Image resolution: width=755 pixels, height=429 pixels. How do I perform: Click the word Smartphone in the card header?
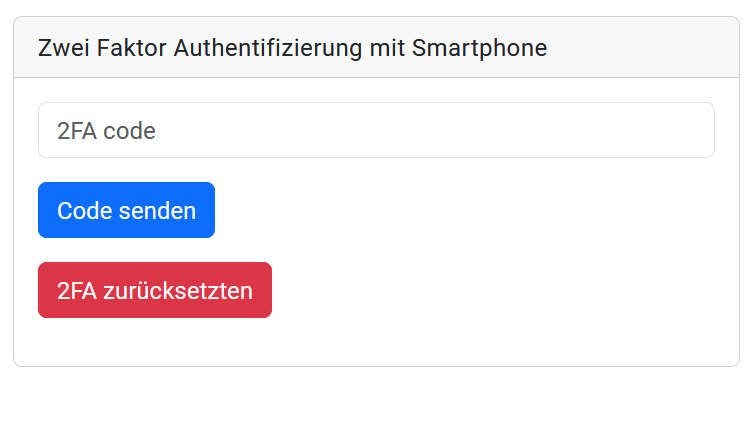[x=480, y=49]
